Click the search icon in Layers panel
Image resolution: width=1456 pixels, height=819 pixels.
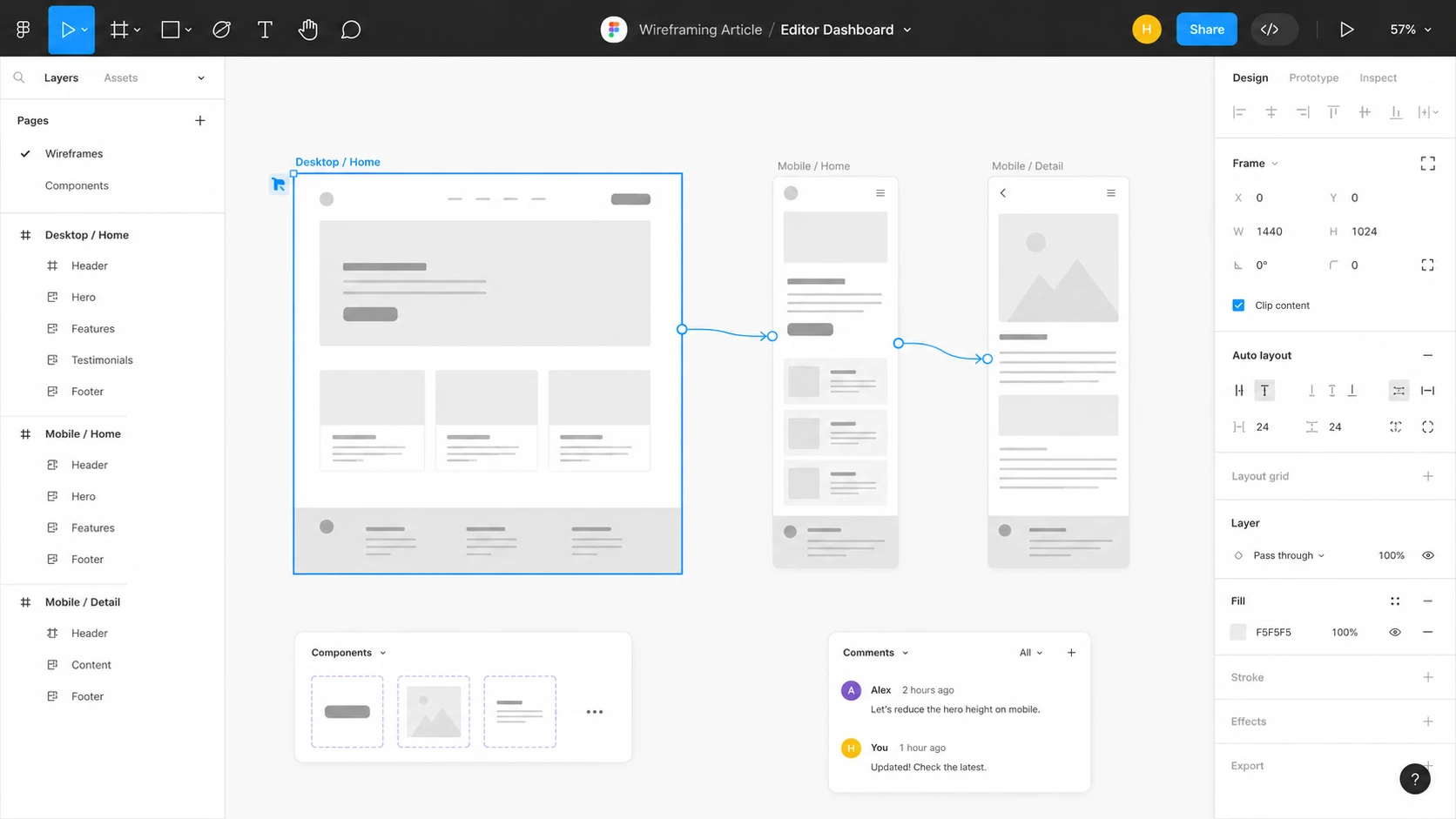coord(19,77)
